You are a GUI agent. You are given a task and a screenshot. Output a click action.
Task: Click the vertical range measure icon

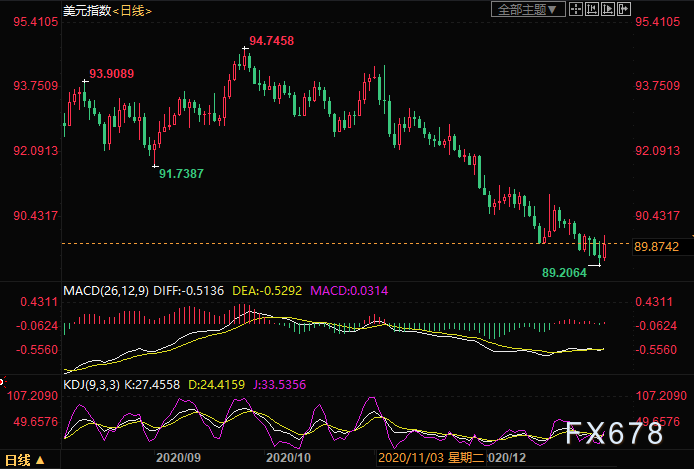[592, 10]
